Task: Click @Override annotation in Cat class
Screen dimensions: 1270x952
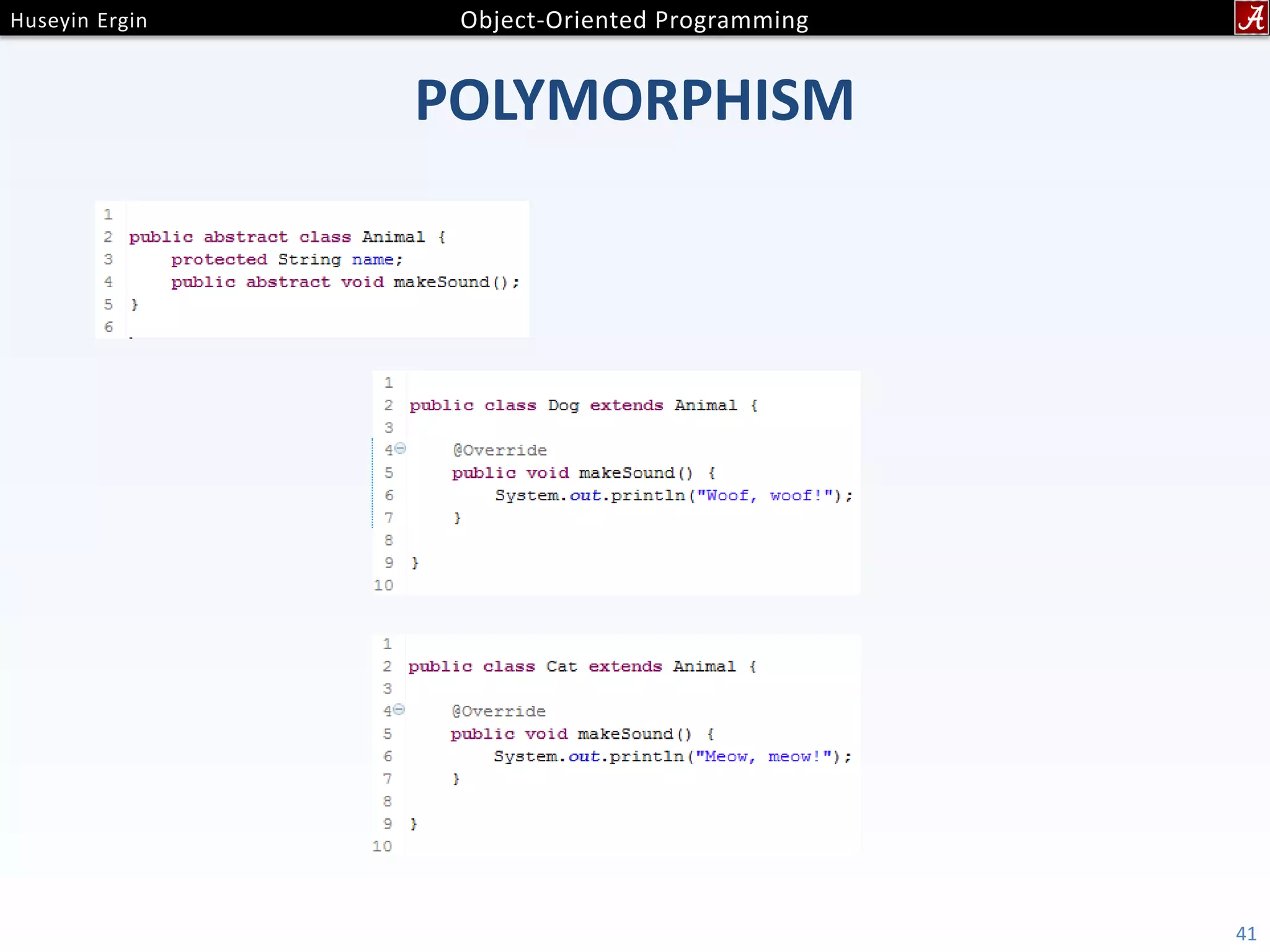Action: pyautogui.click(x=499, y=711)
